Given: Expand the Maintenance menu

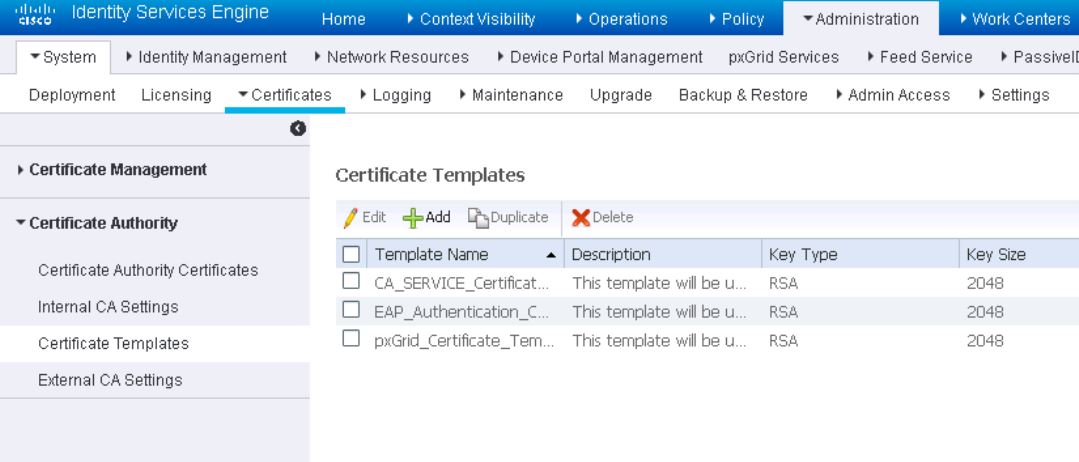Looking at the screenshot, I should tap(511, 95).
